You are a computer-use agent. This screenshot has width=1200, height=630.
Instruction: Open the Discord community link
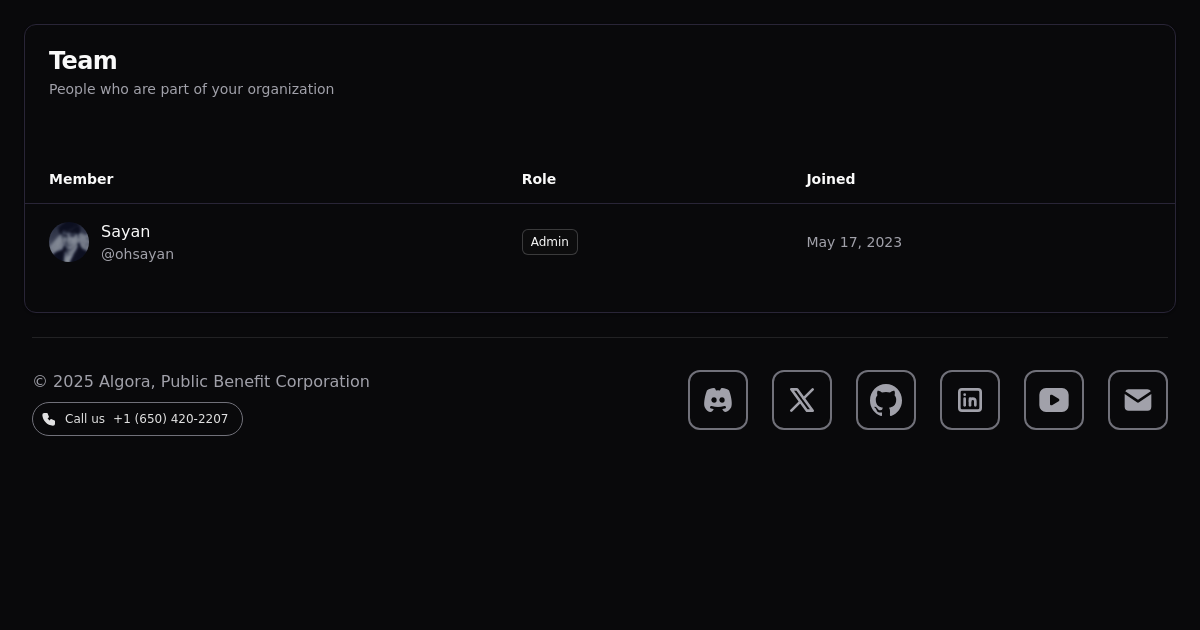pos(718,400)
